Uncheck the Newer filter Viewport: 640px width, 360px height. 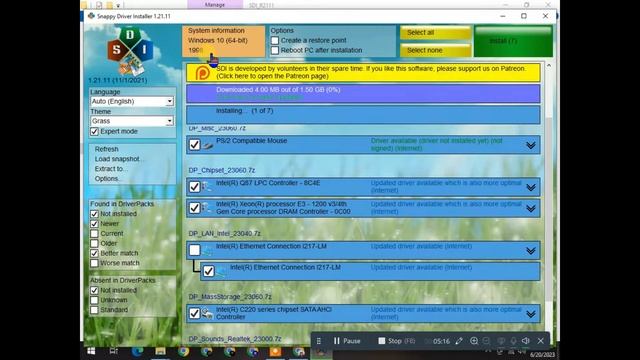(94, 224)
